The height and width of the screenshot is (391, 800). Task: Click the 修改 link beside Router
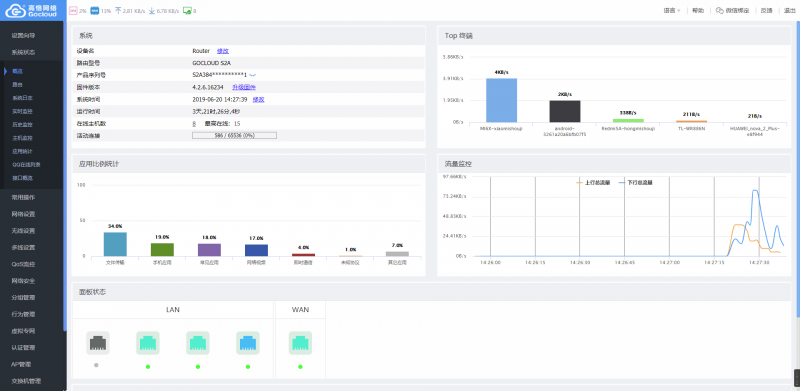coord(223,51)
